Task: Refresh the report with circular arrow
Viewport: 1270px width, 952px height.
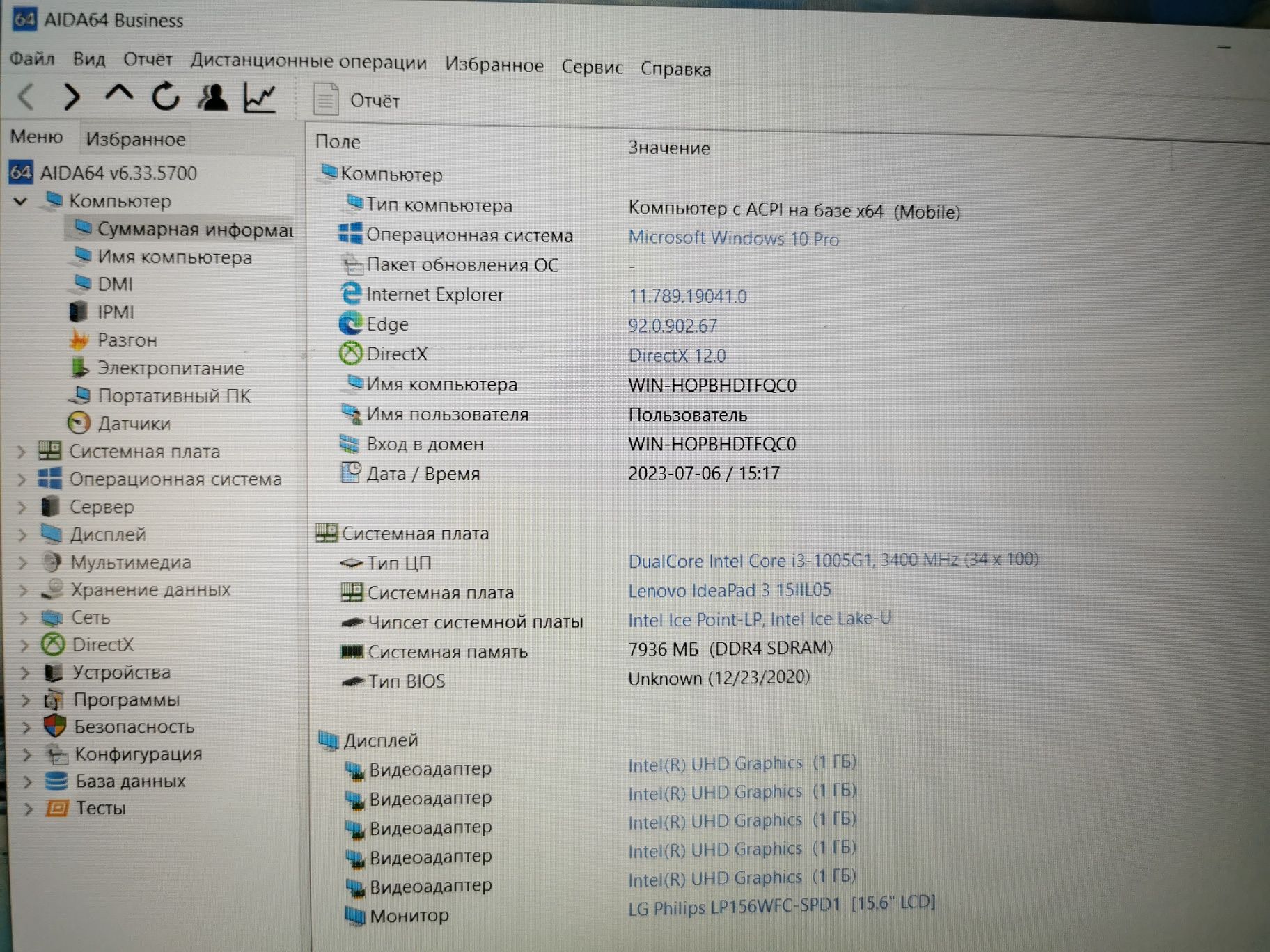Action: coord(166,97)
